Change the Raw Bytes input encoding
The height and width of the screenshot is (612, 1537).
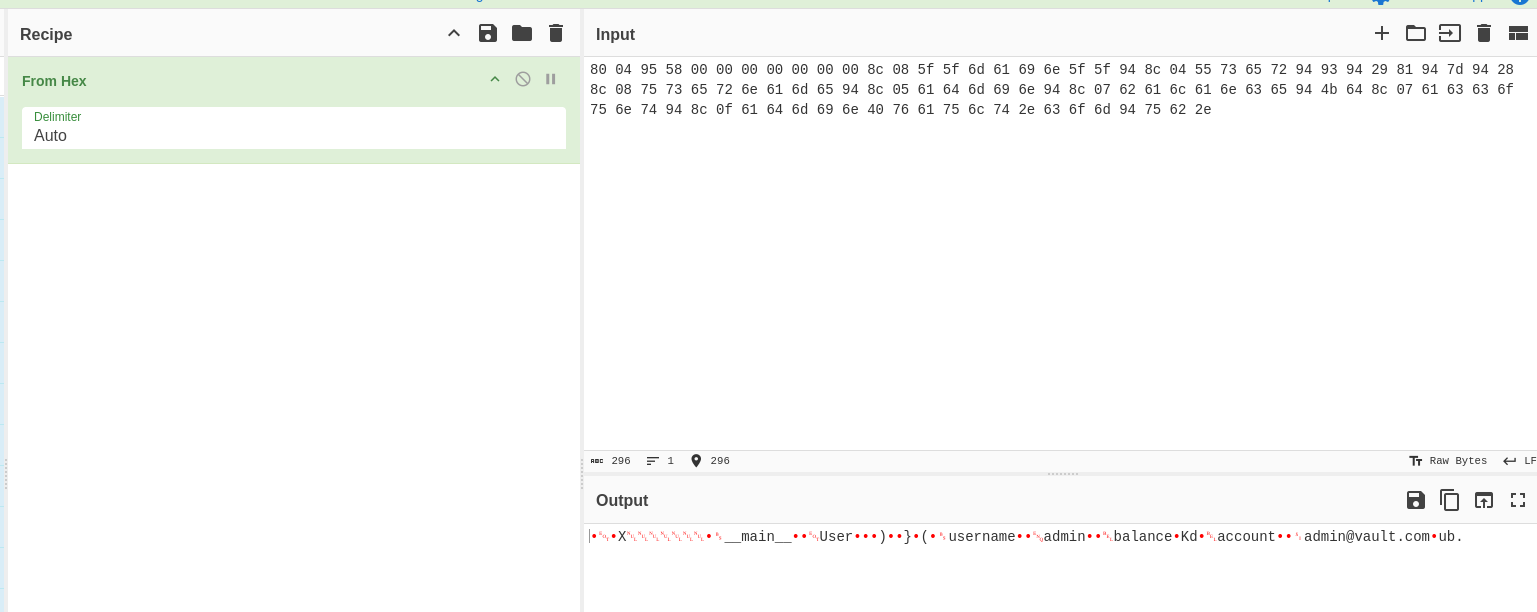pyautogui.click(x=1448, y=461)
